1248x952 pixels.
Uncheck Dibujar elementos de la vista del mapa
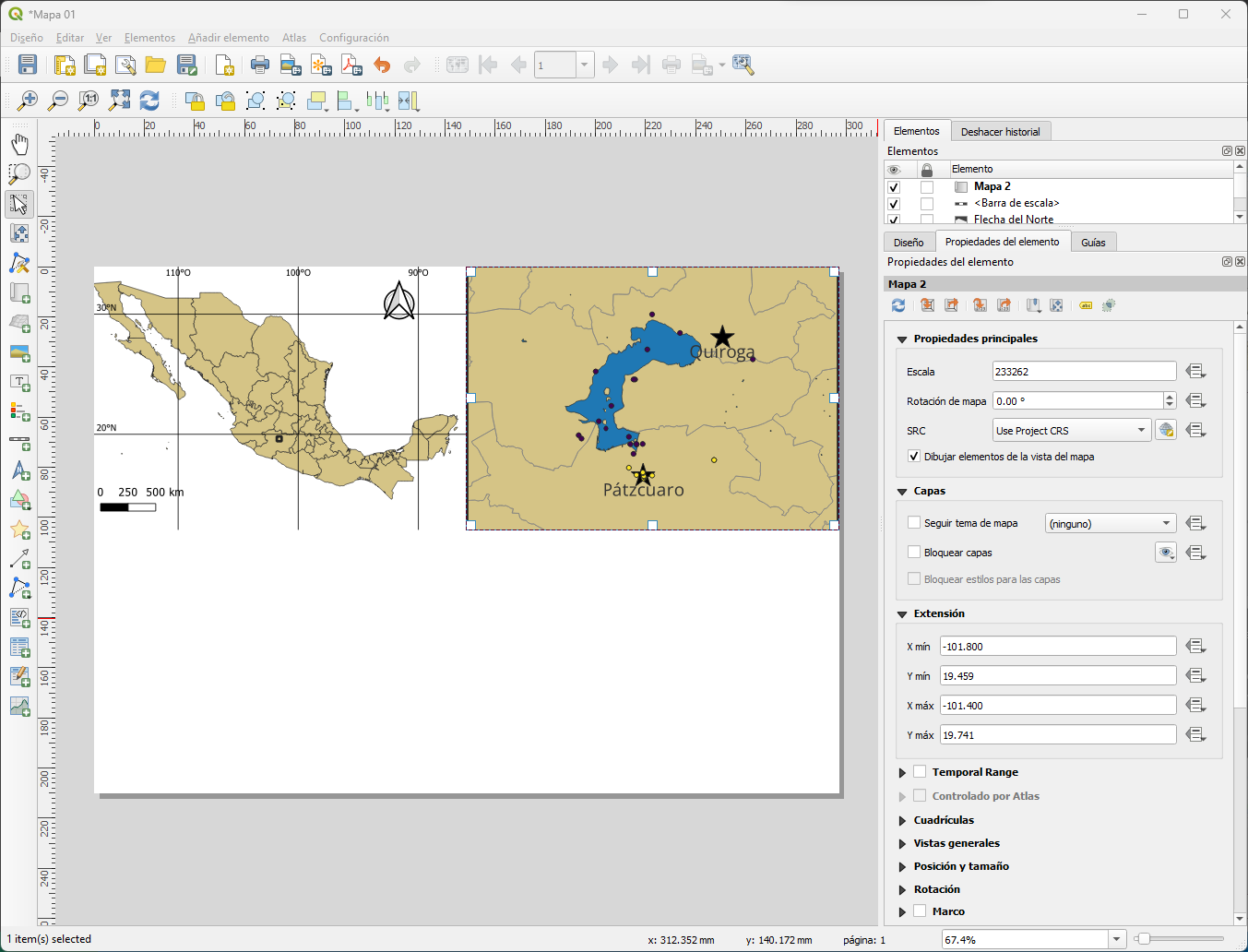point(914,457)
